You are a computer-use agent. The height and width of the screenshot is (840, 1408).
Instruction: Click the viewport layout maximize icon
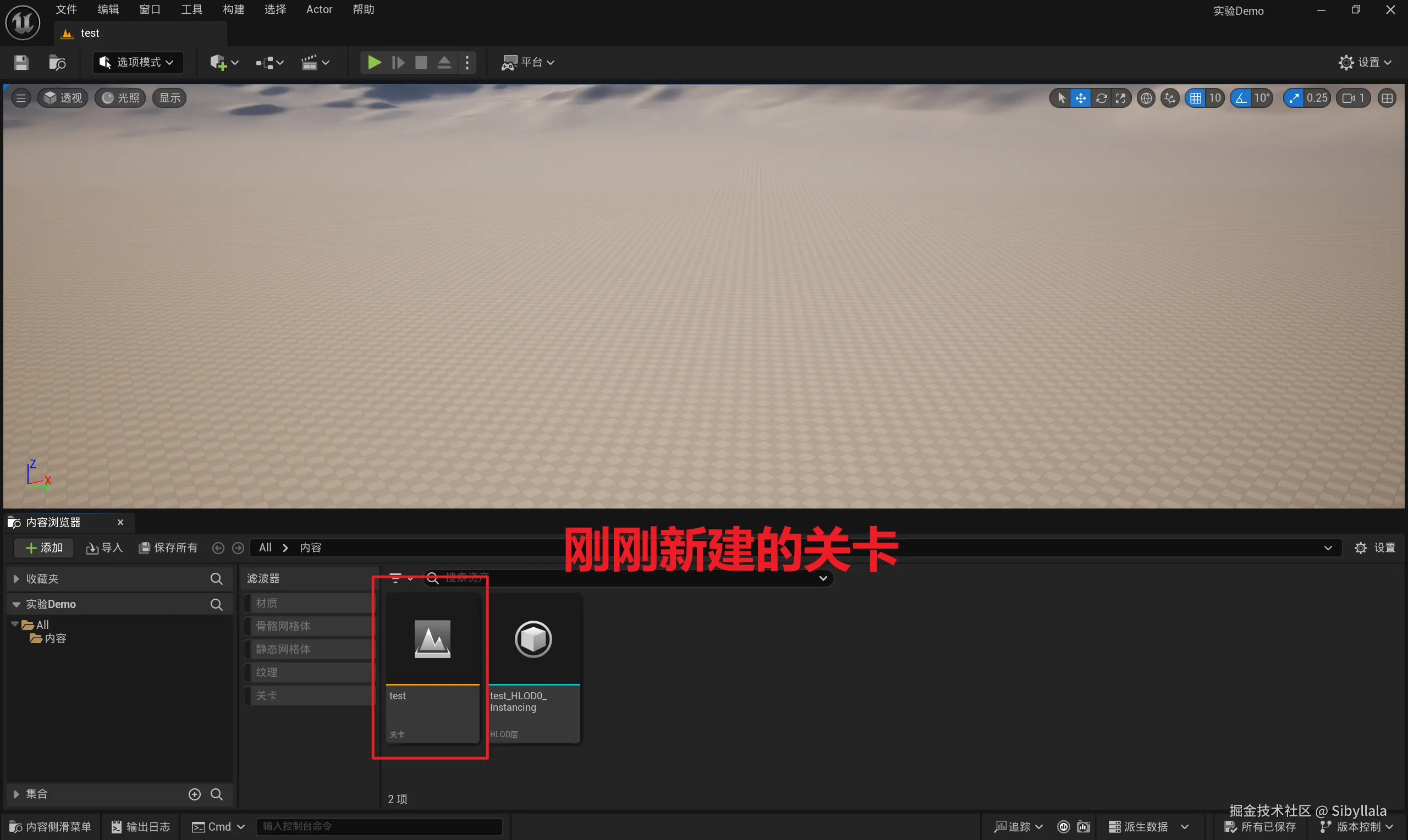1387,98
